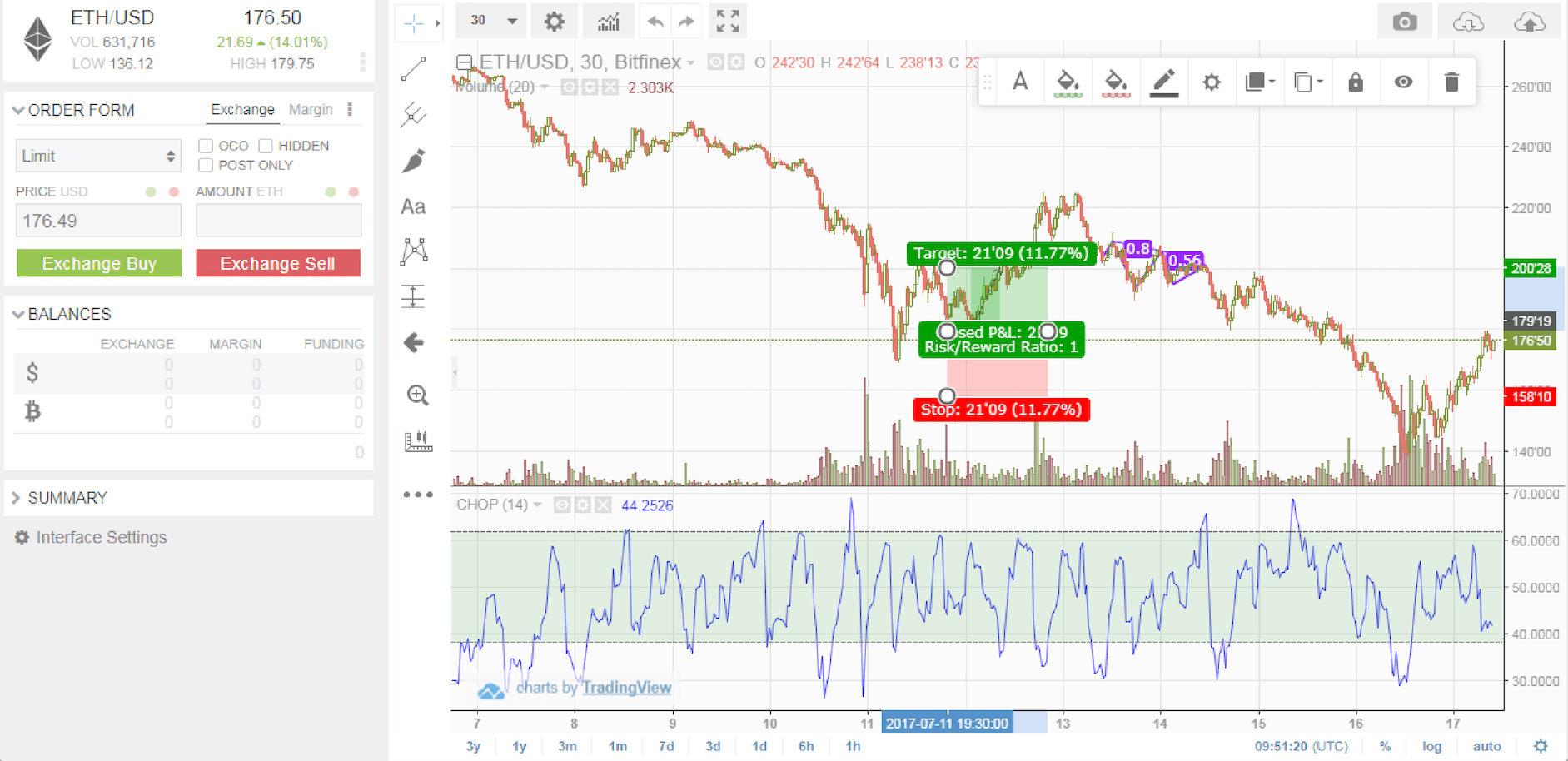Screen dimensions: 1568x761
Task: Click the left arrow back icon
Action: pyautogui.click(x=414, y=342)
